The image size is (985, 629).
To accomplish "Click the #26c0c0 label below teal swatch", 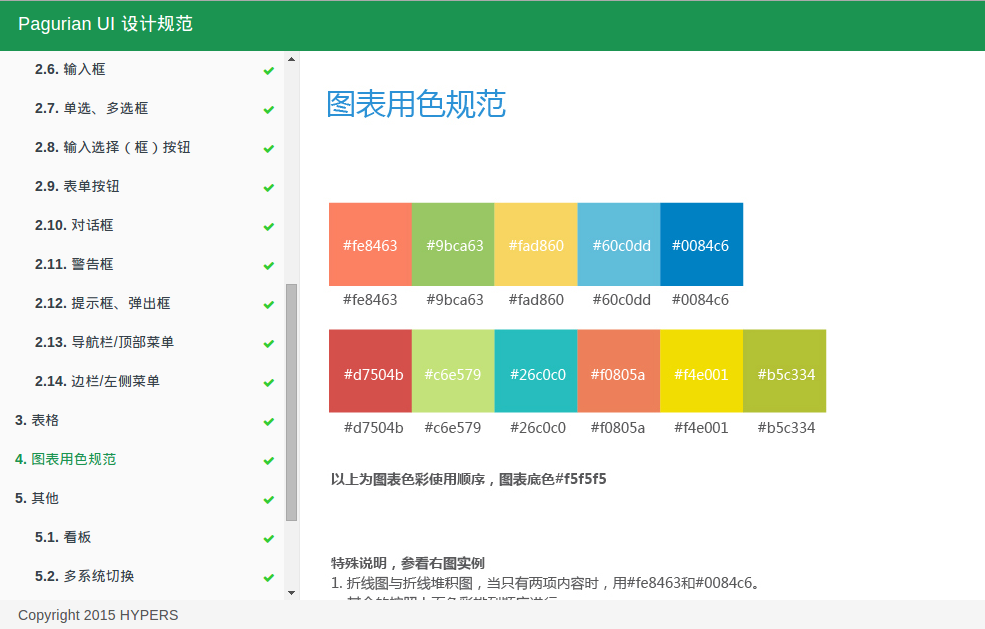I will (x=538, y=428).
